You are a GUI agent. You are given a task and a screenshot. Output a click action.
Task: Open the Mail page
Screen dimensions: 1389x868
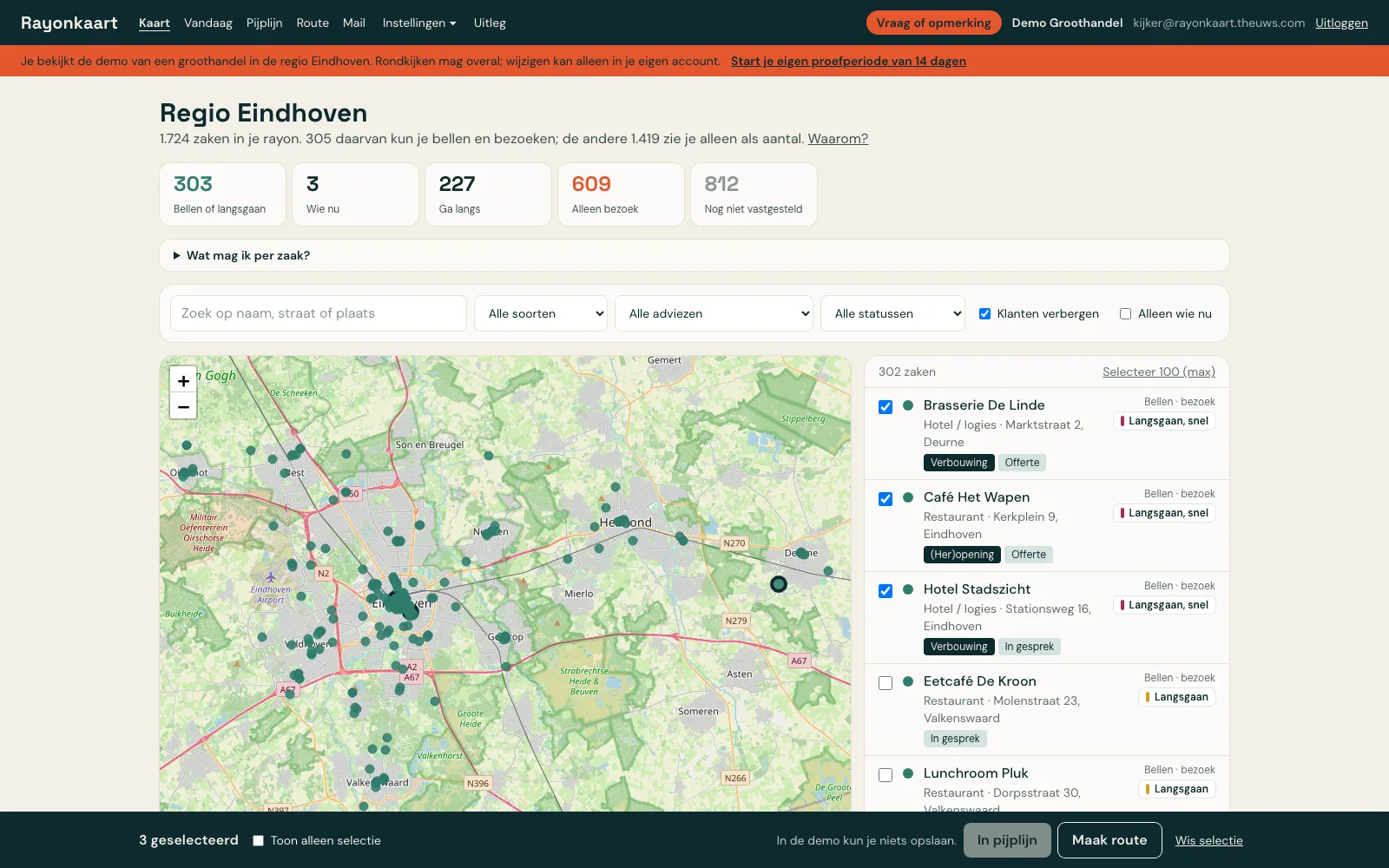click(354, 23)
